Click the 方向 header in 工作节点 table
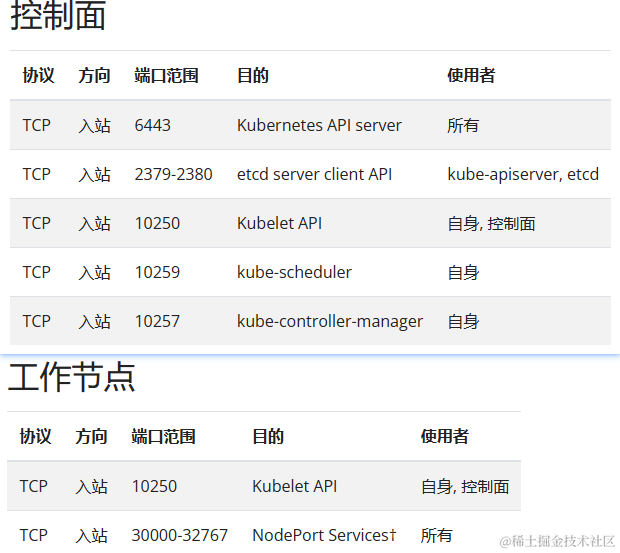Screen dimensions: 620x553 click(x=91, y=436)
